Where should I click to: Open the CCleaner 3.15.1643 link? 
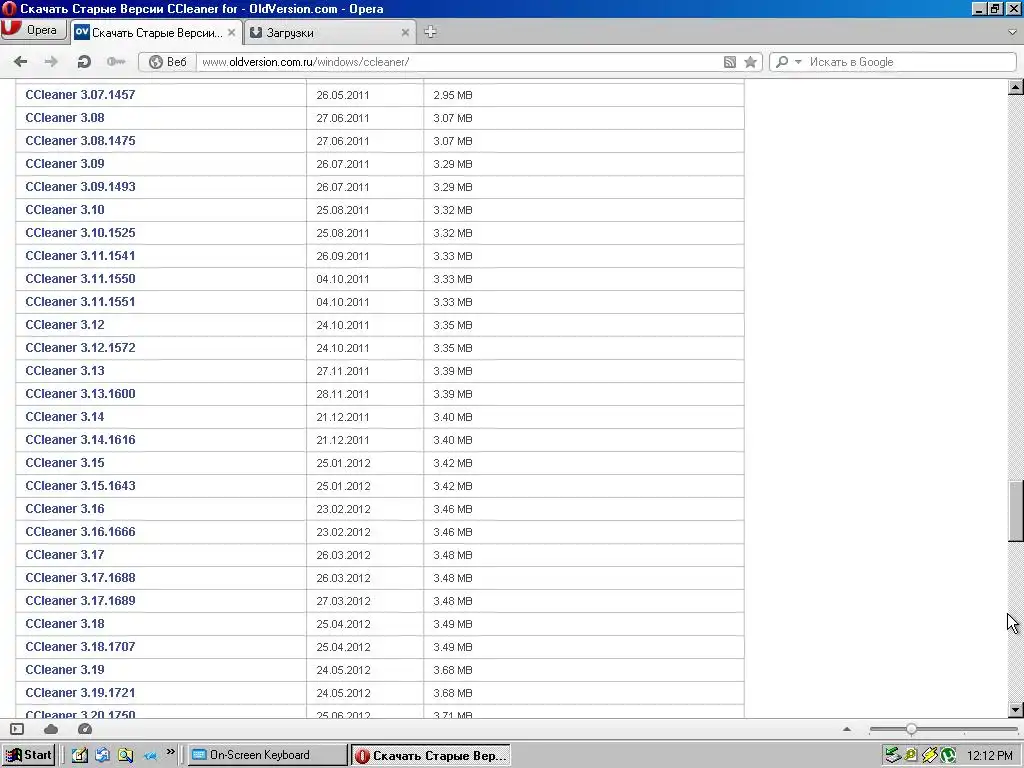coord(80,486)
